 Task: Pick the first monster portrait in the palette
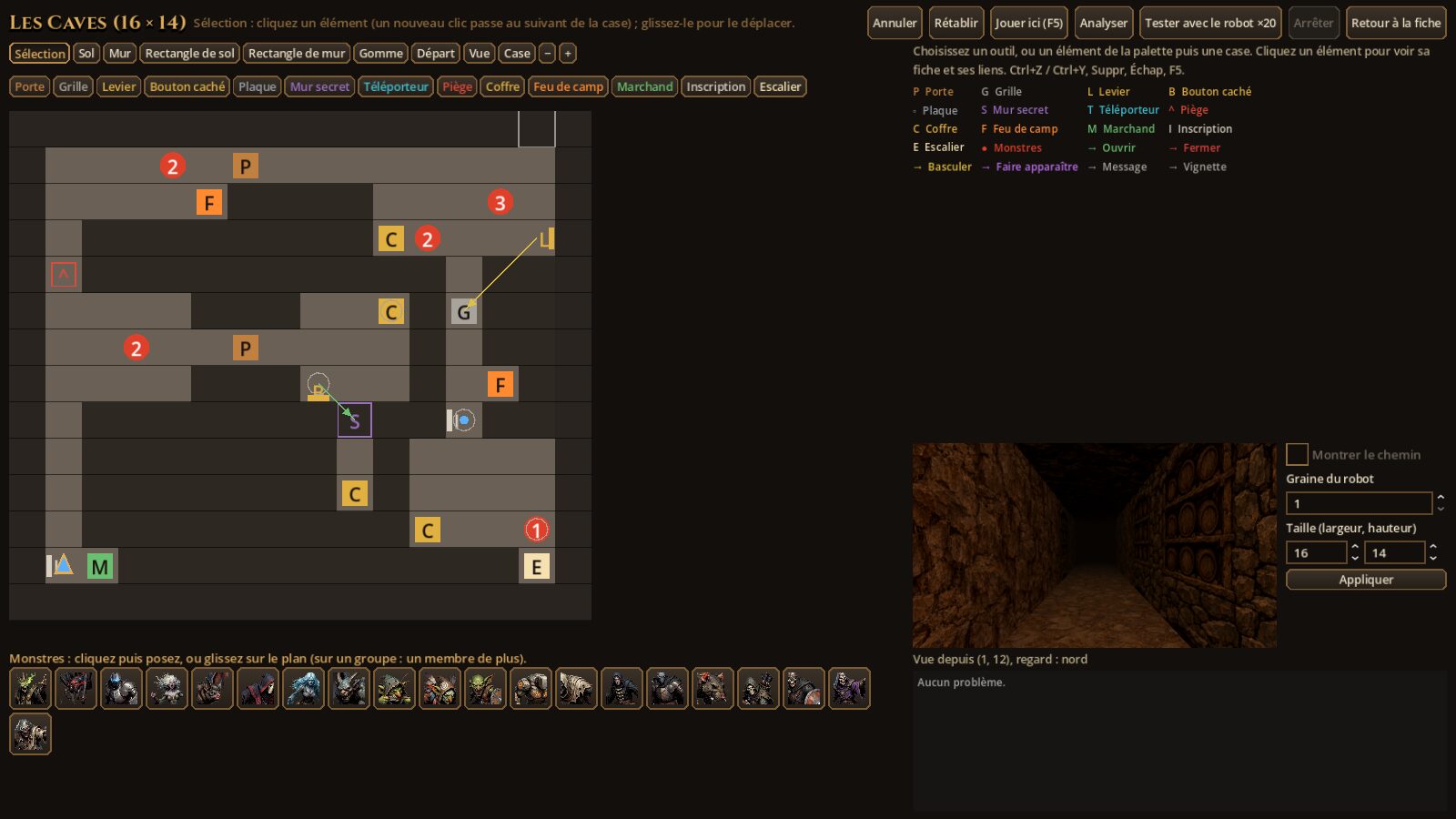tap(30, 689)
